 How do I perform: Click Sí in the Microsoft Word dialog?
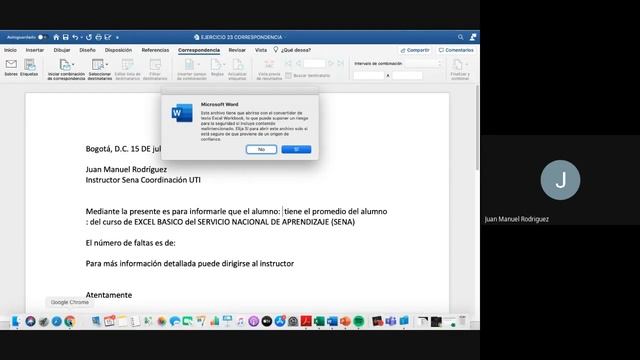296,149
